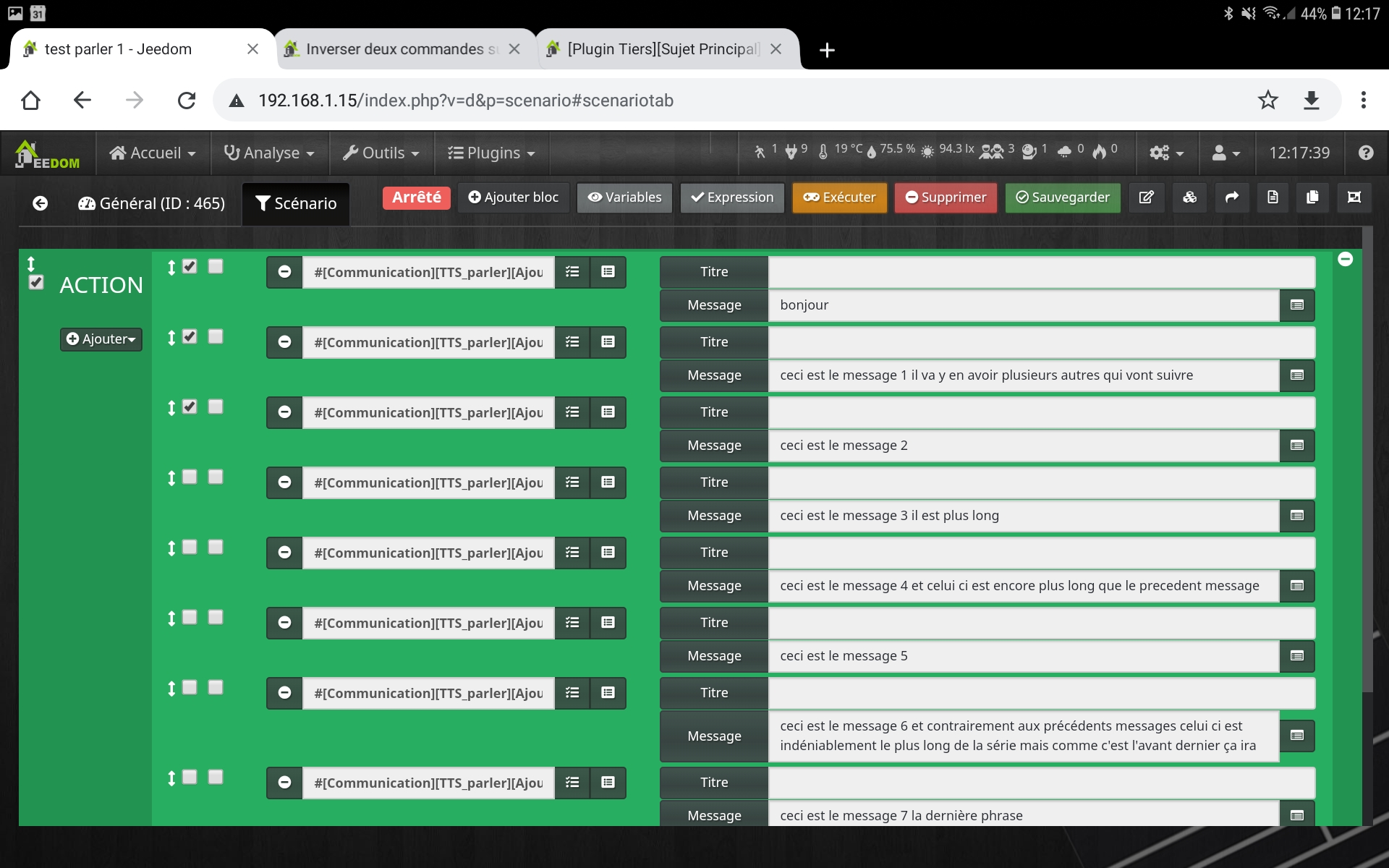Click the browser address bar URL
The height and width of the screenshot is (868, 1389).
466,100
